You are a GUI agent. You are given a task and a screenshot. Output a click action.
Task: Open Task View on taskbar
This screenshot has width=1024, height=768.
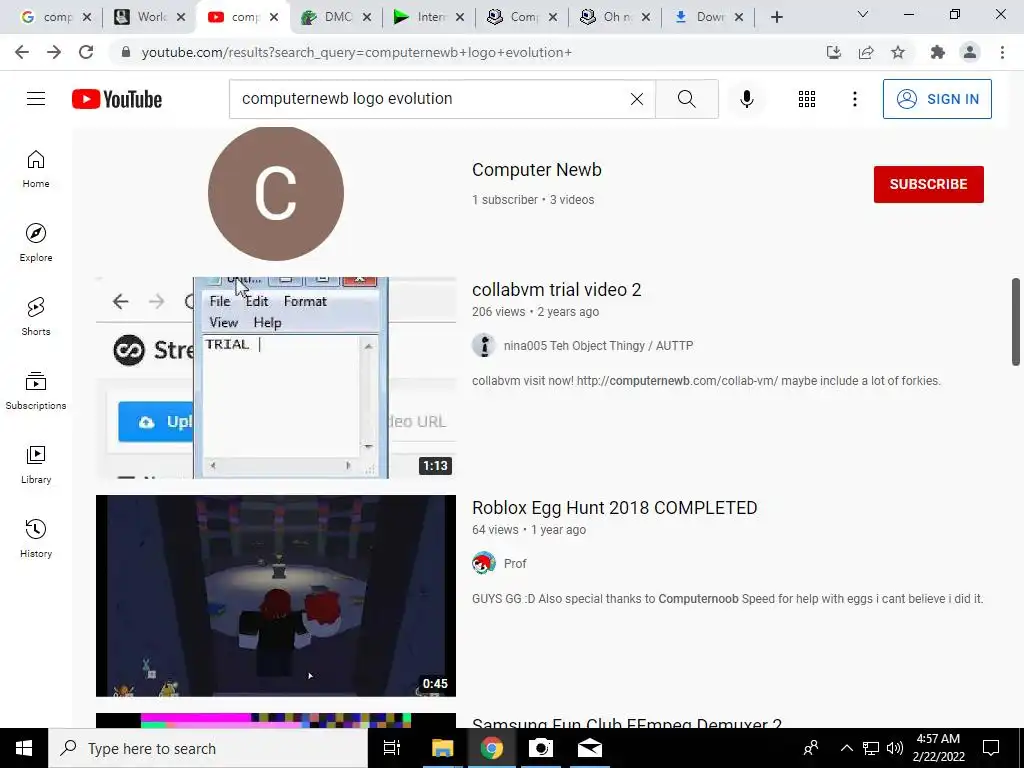pos(392,748)
